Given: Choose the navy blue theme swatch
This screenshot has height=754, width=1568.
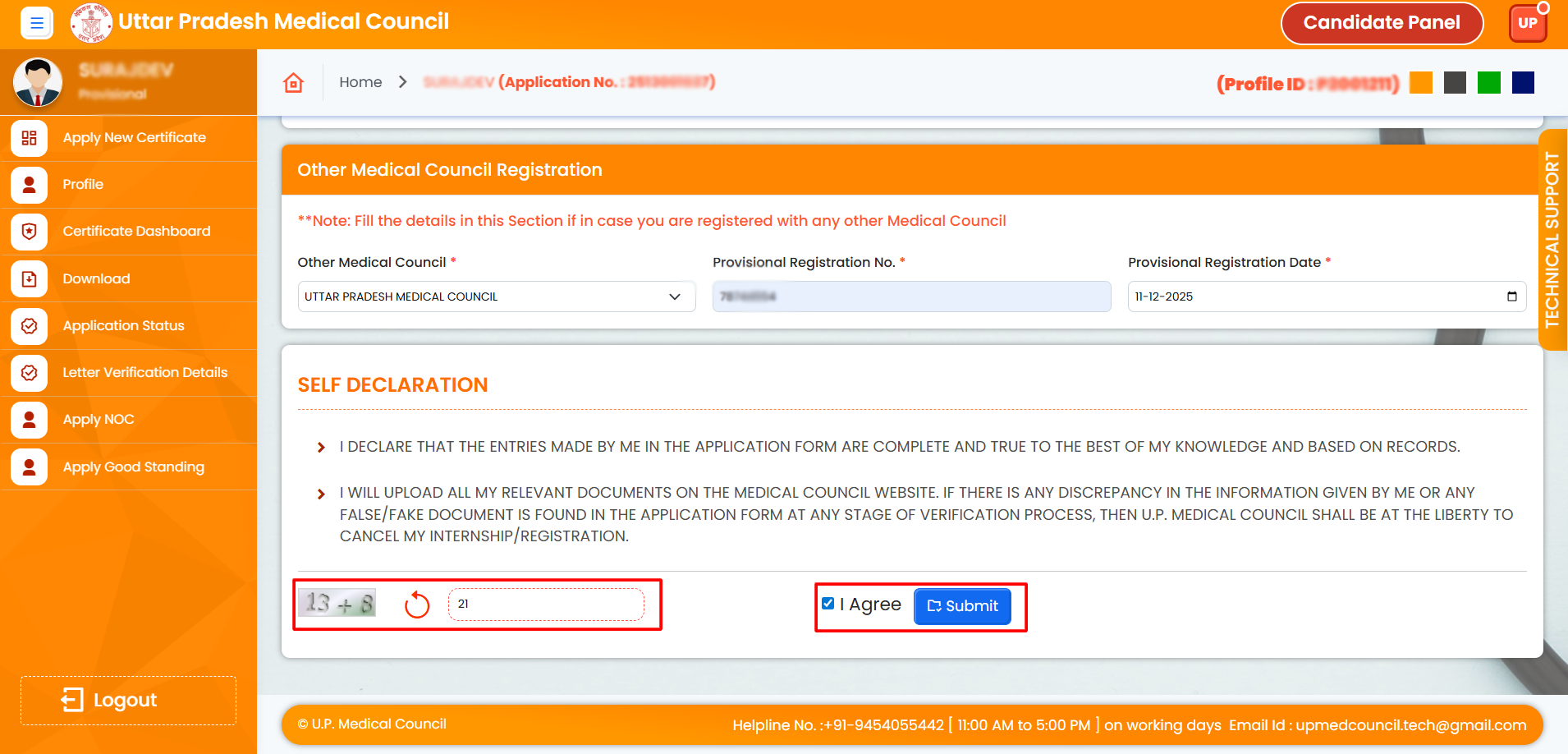Looking at the screenshot, I should coord(1523,83).
